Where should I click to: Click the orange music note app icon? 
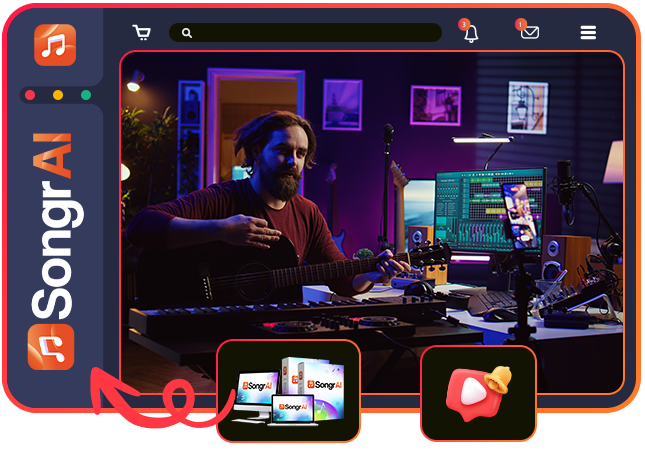(54, 45)
